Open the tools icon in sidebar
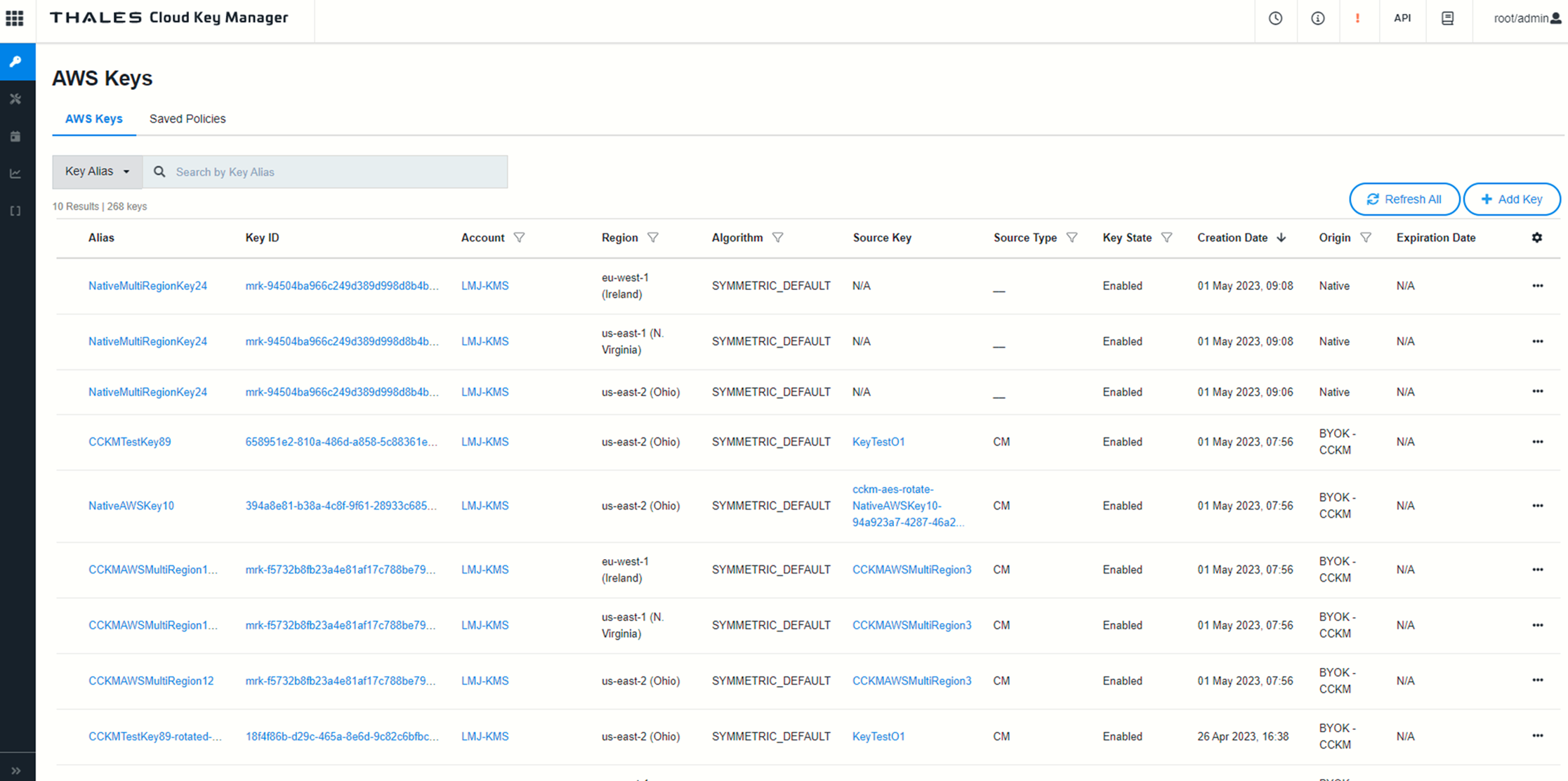The image size is (1568, 781). coord(15,99)
